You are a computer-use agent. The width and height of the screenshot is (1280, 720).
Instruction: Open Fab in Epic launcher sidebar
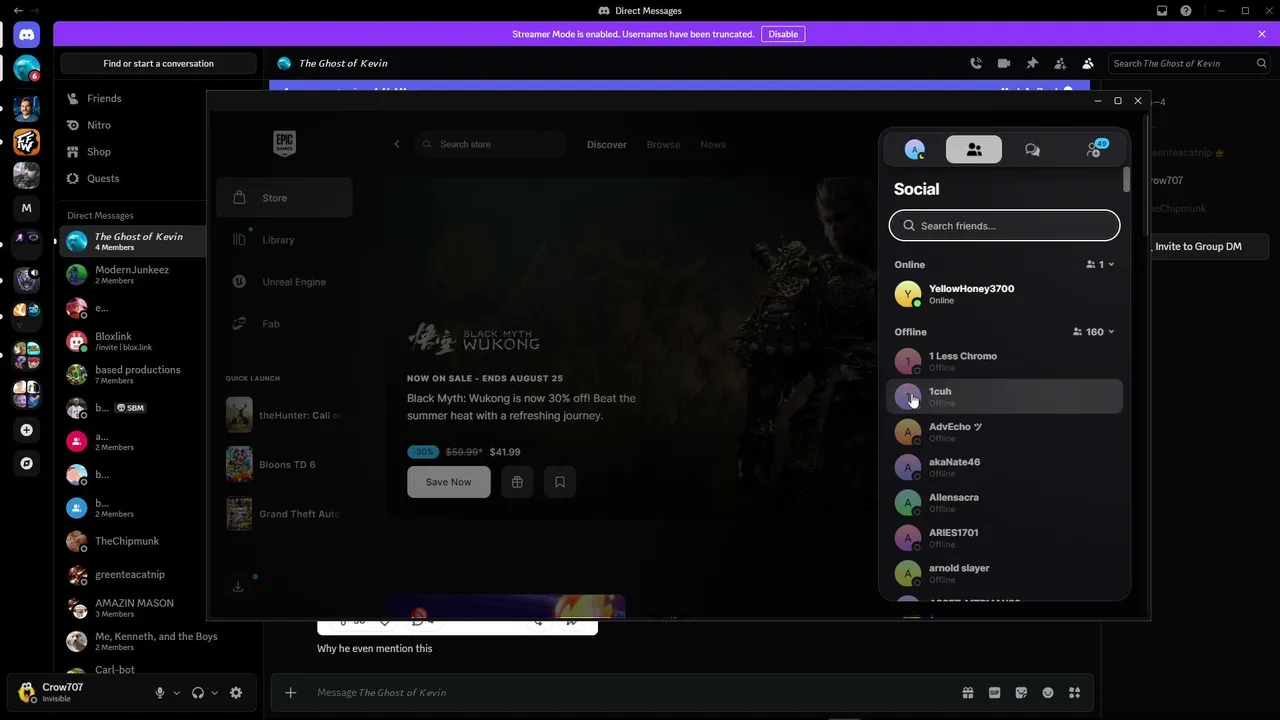(x=284, y=324)
